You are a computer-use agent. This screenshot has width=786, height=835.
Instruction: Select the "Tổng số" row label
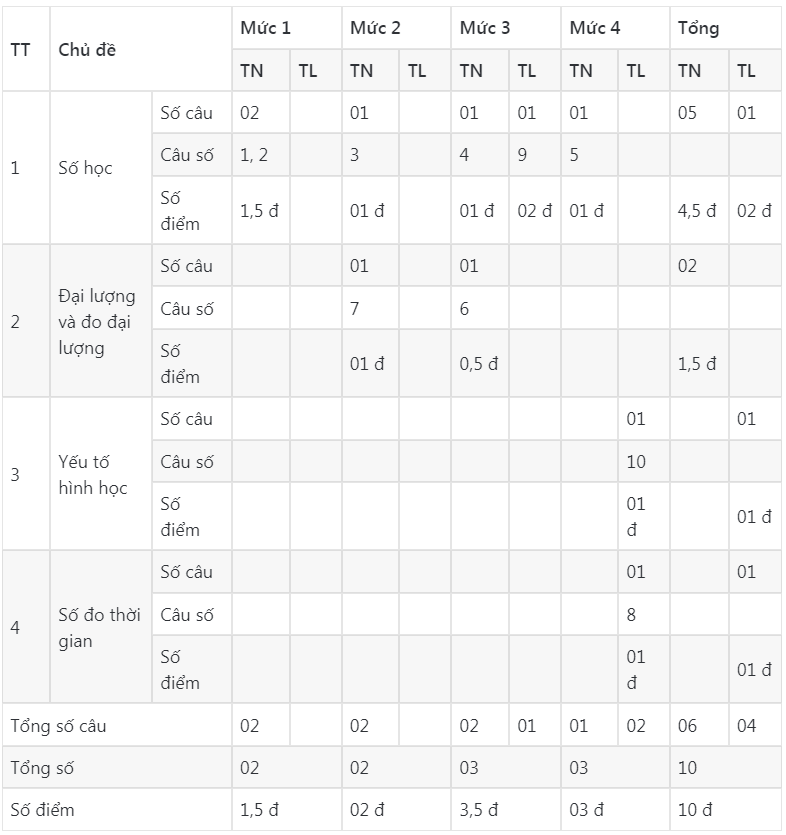point(117,767)
